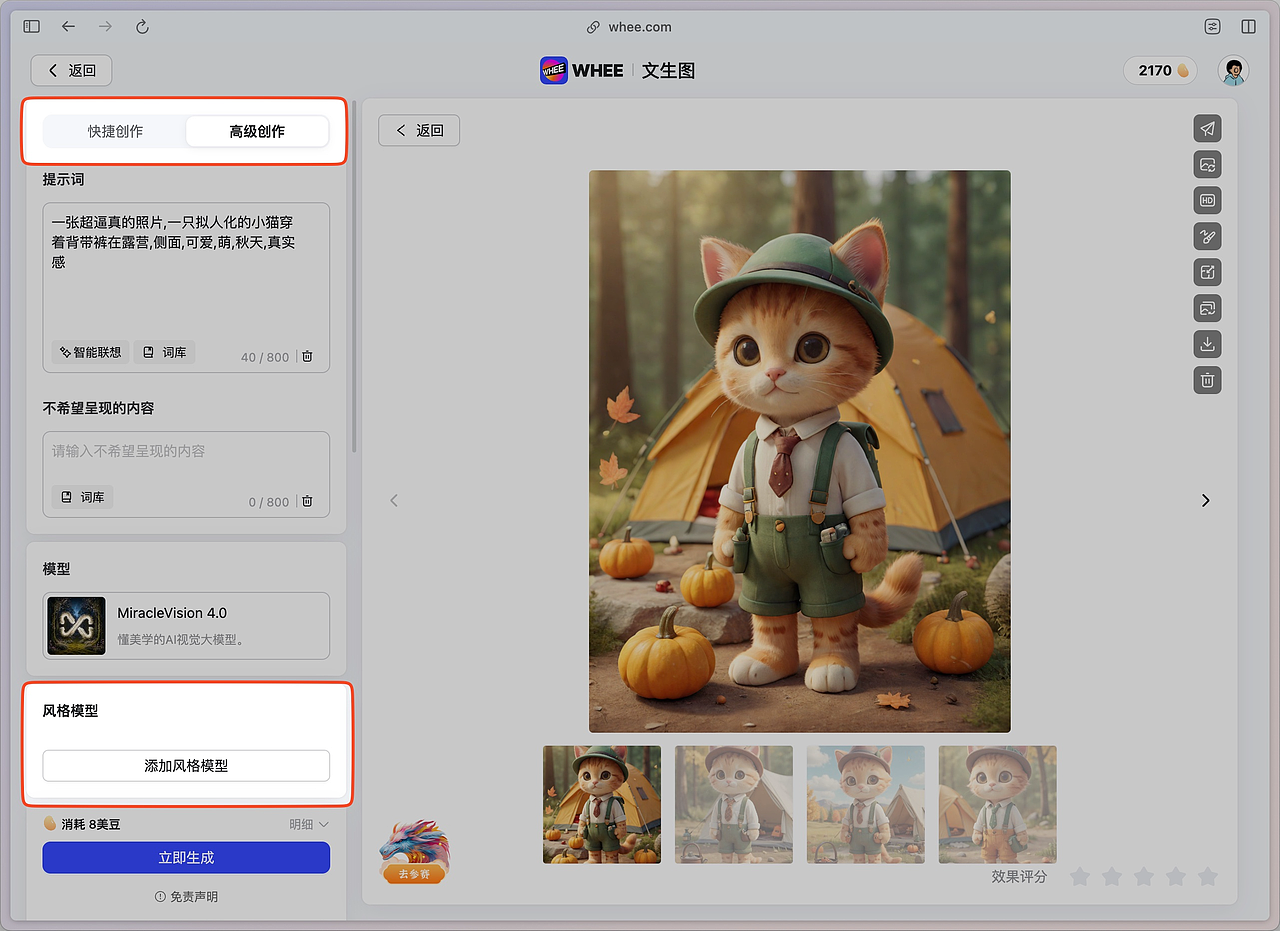Clear the prompt text with trash icon
Image resolution: width=1280 pixels, height=931 pixels.
click(x=307, y=356)
